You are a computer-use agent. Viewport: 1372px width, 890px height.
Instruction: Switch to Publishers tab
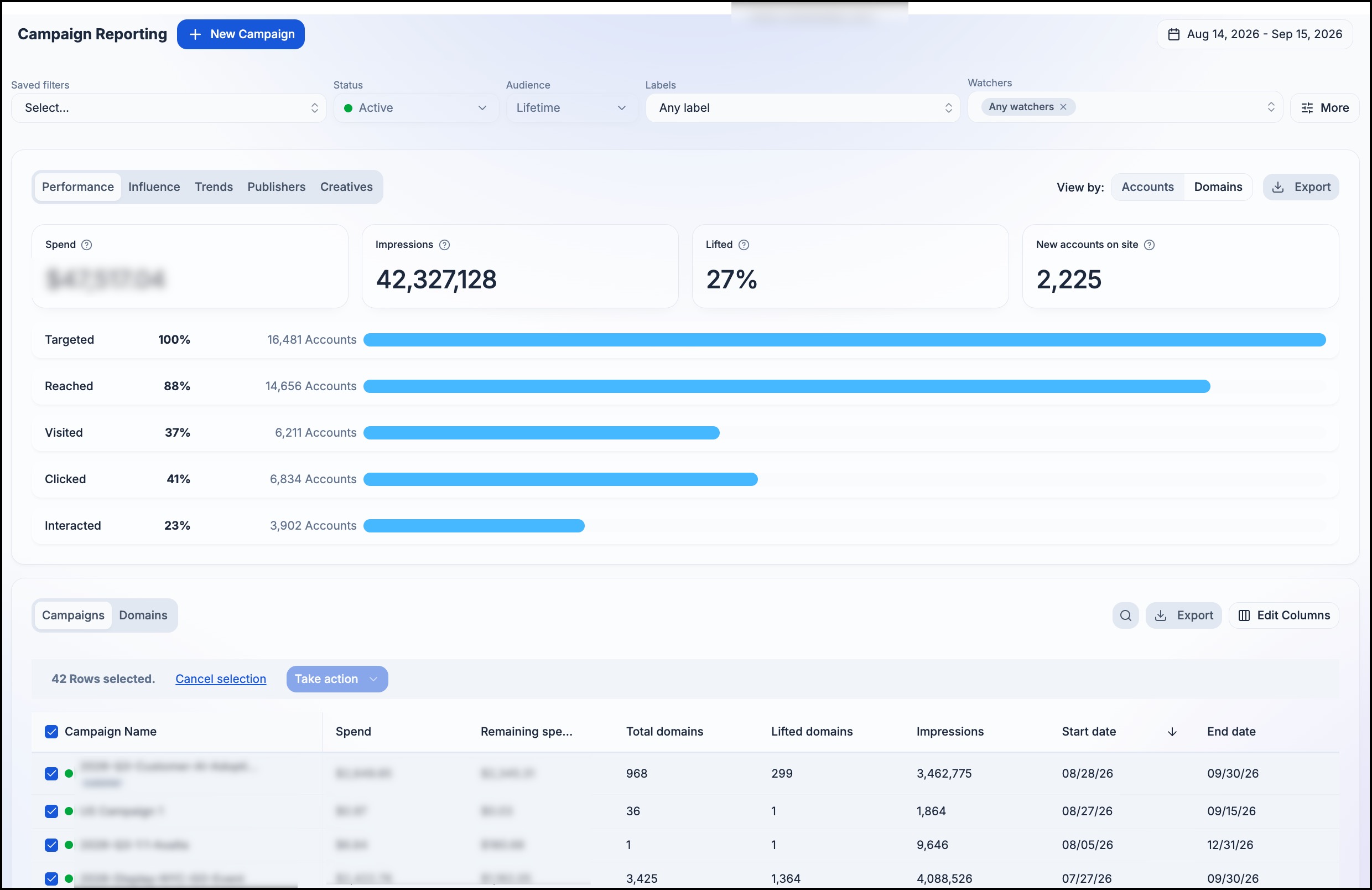(276, 187)
